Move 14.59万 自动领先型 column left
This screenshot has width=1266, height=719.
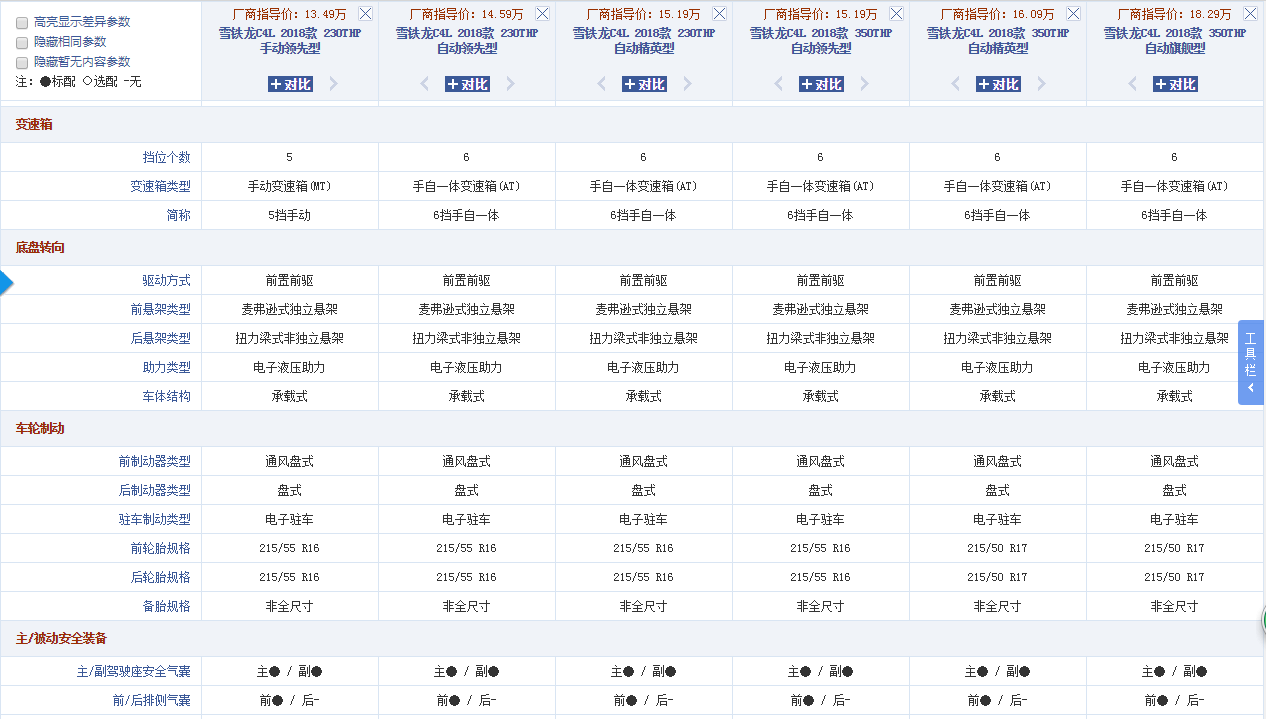pyautogui.click(x=424, y=84)
